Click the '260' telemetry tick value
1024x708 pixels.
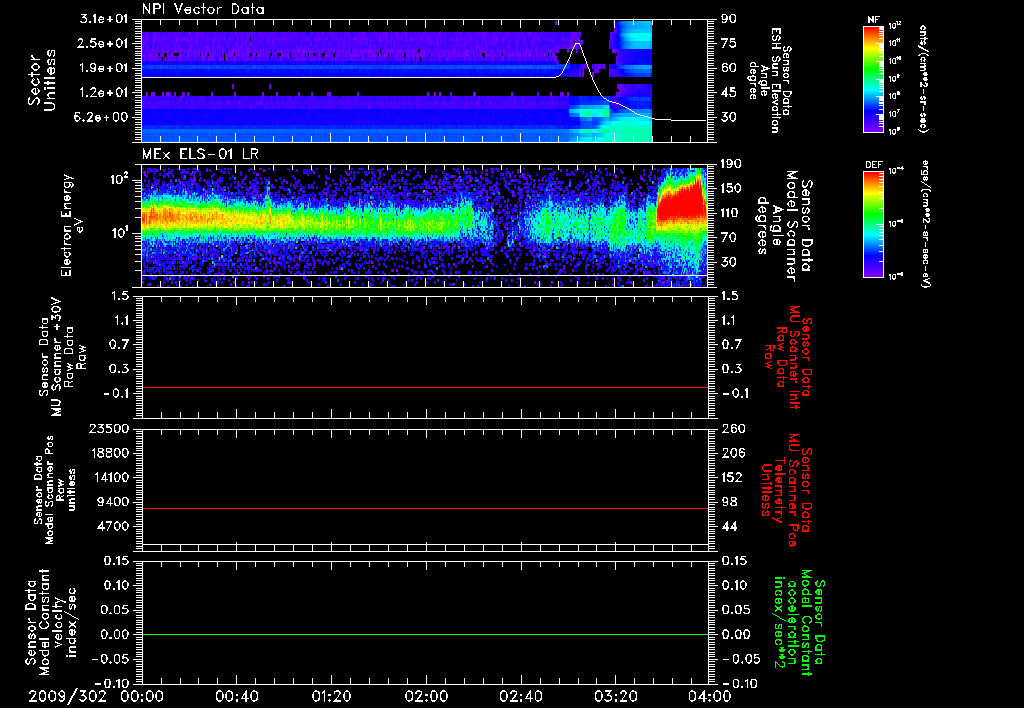pos(732,429)
